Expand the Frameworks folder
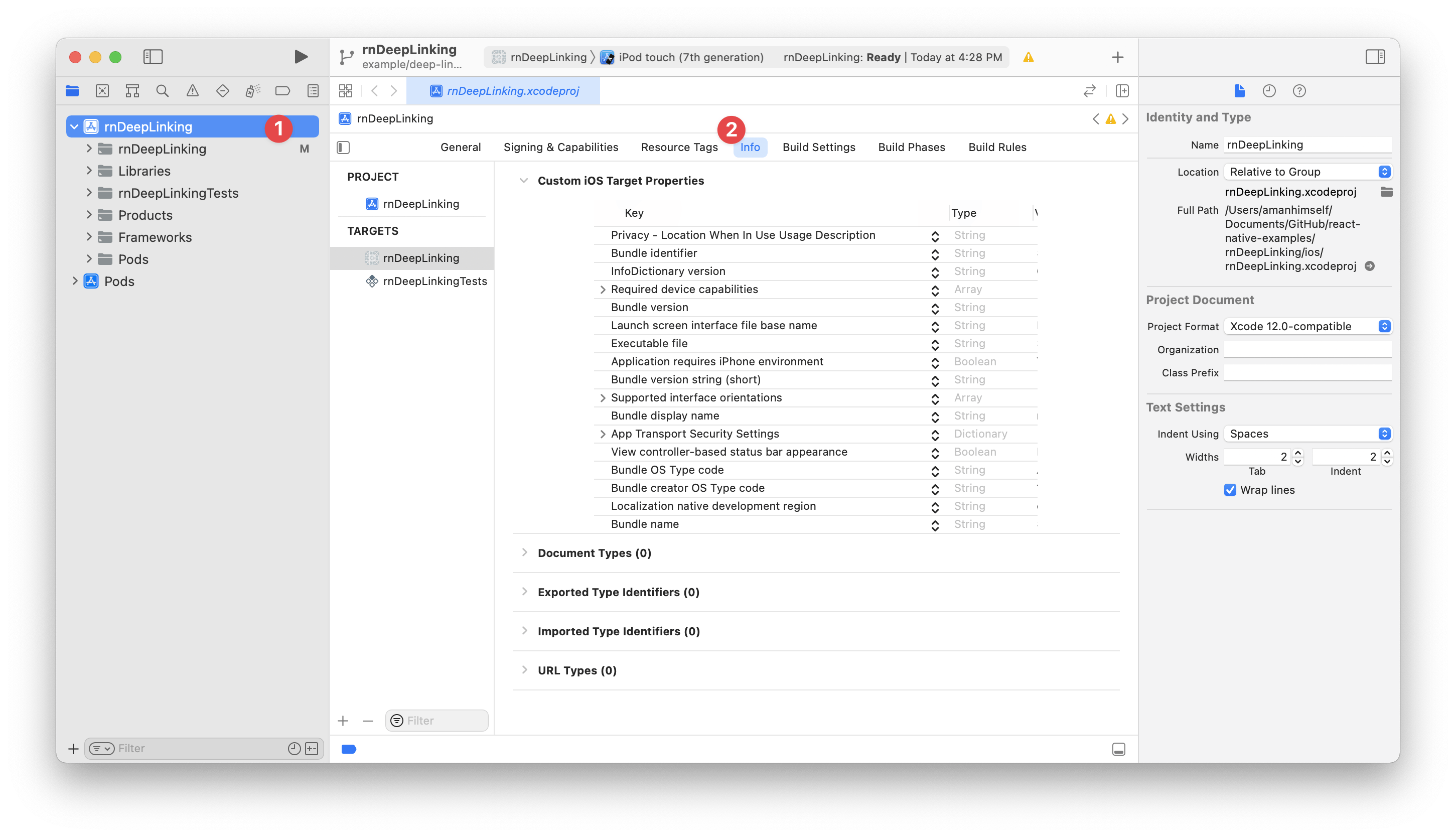1456x837 pixels. 88,236
